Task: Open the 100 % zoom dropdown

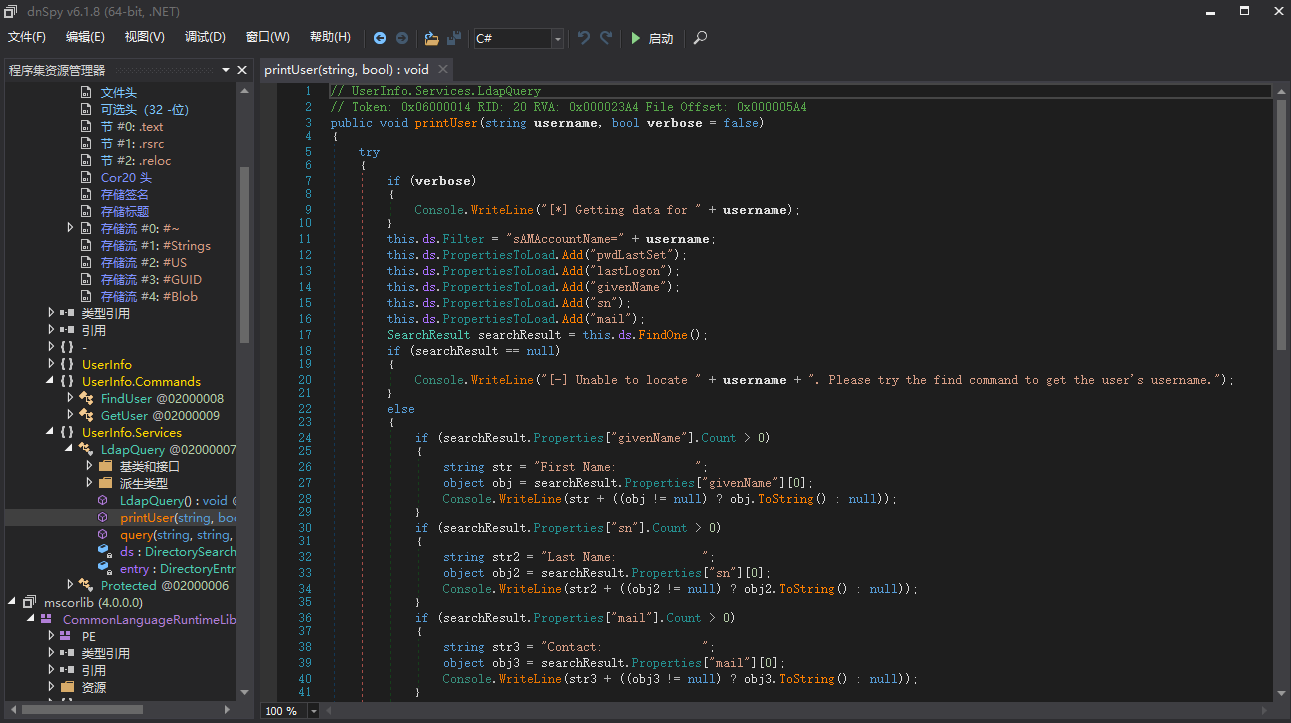Action: click(x=313, y=711)
